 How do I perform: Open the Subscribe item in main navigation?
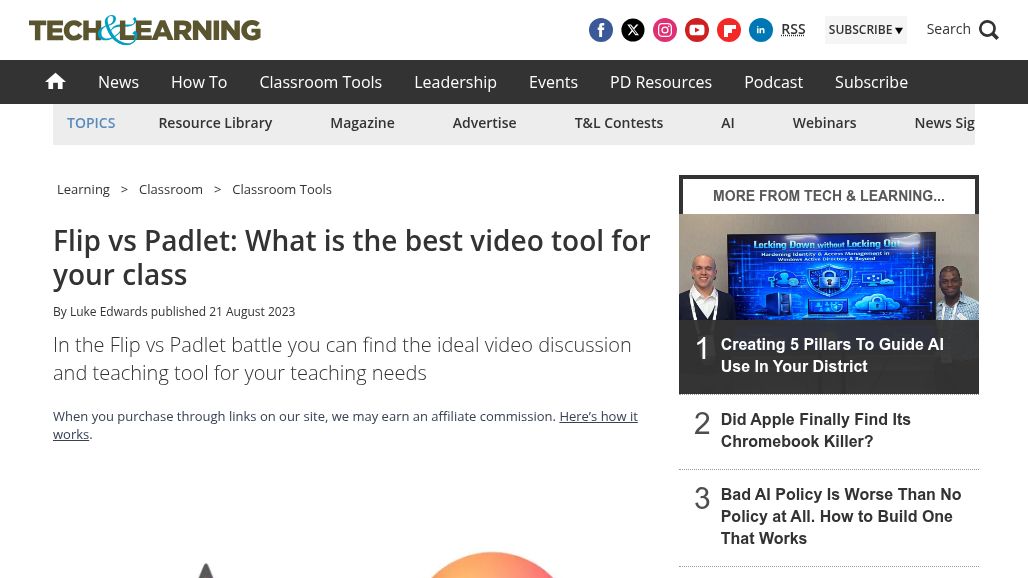[x=871, y=82]
